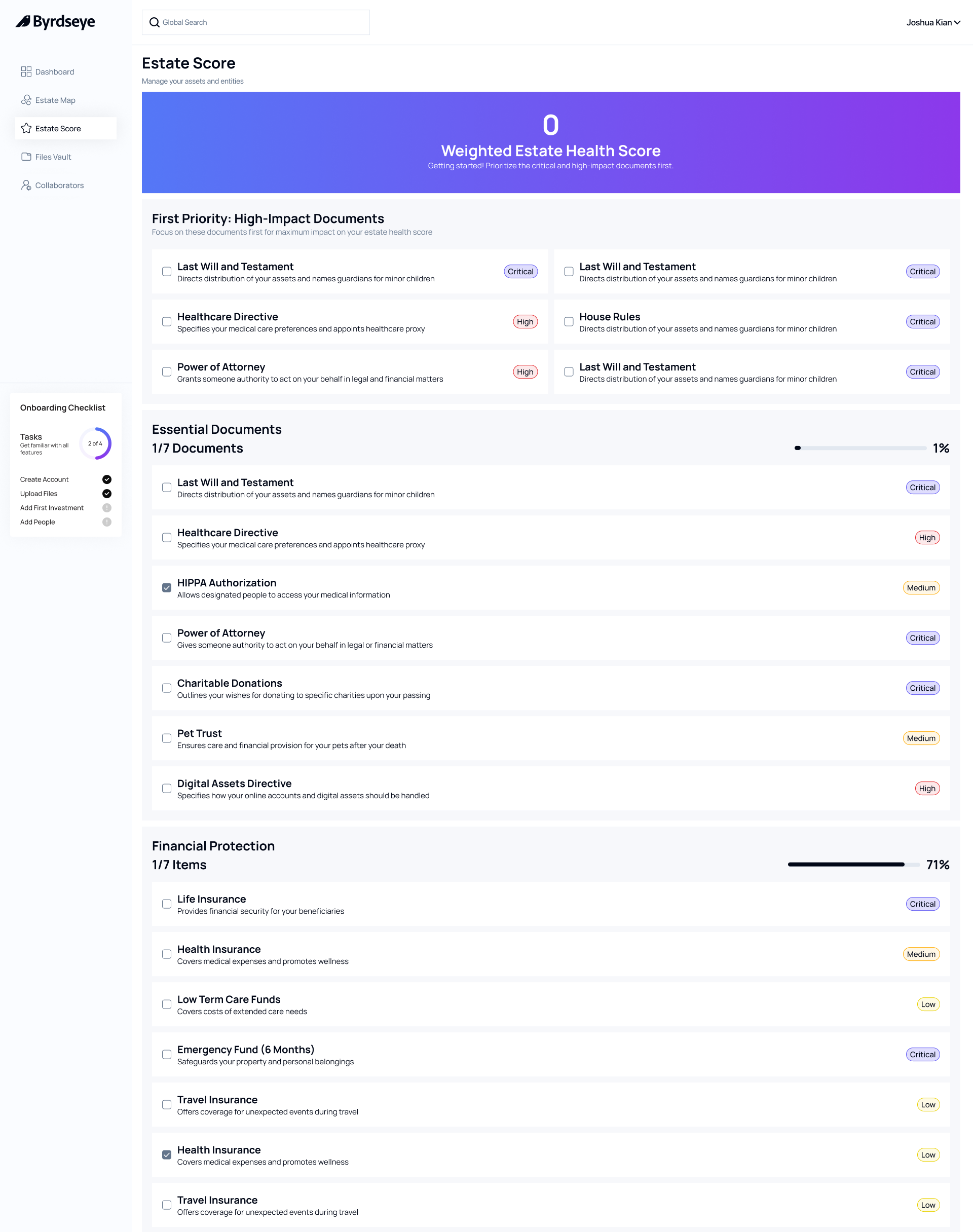Image resolution: width=973 pixels, height=1232 pixels.
Task: Tick the Life Insurance checkbox
Action: pos(166,904)
